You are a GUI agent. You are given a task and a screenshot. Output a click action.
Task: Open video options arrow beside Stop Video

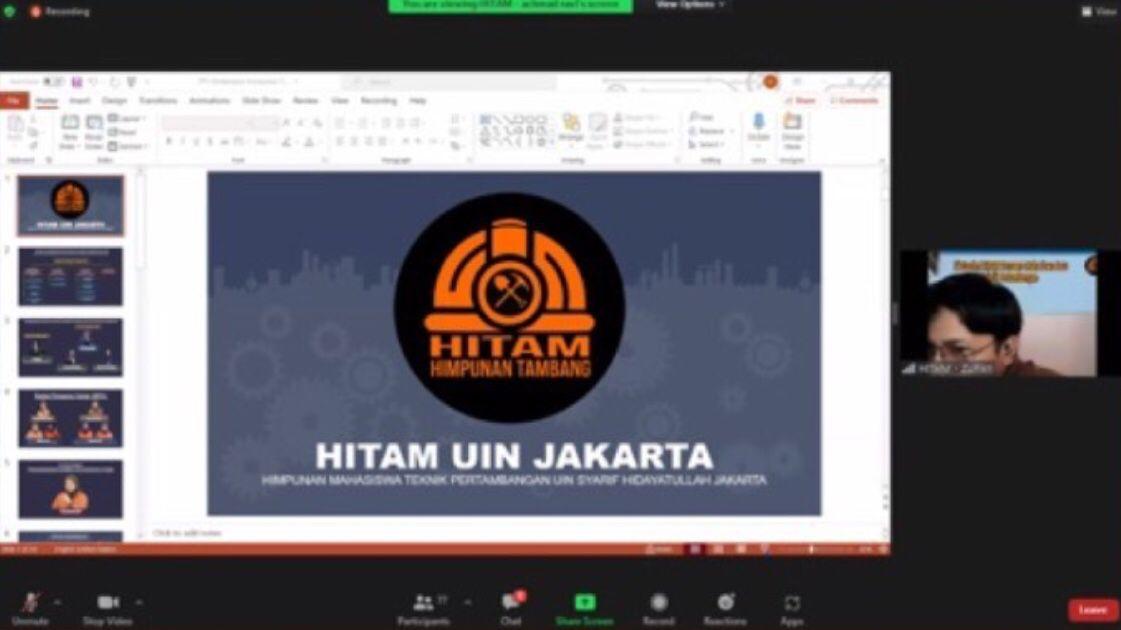pyautogui.click(x=139, y=603)
